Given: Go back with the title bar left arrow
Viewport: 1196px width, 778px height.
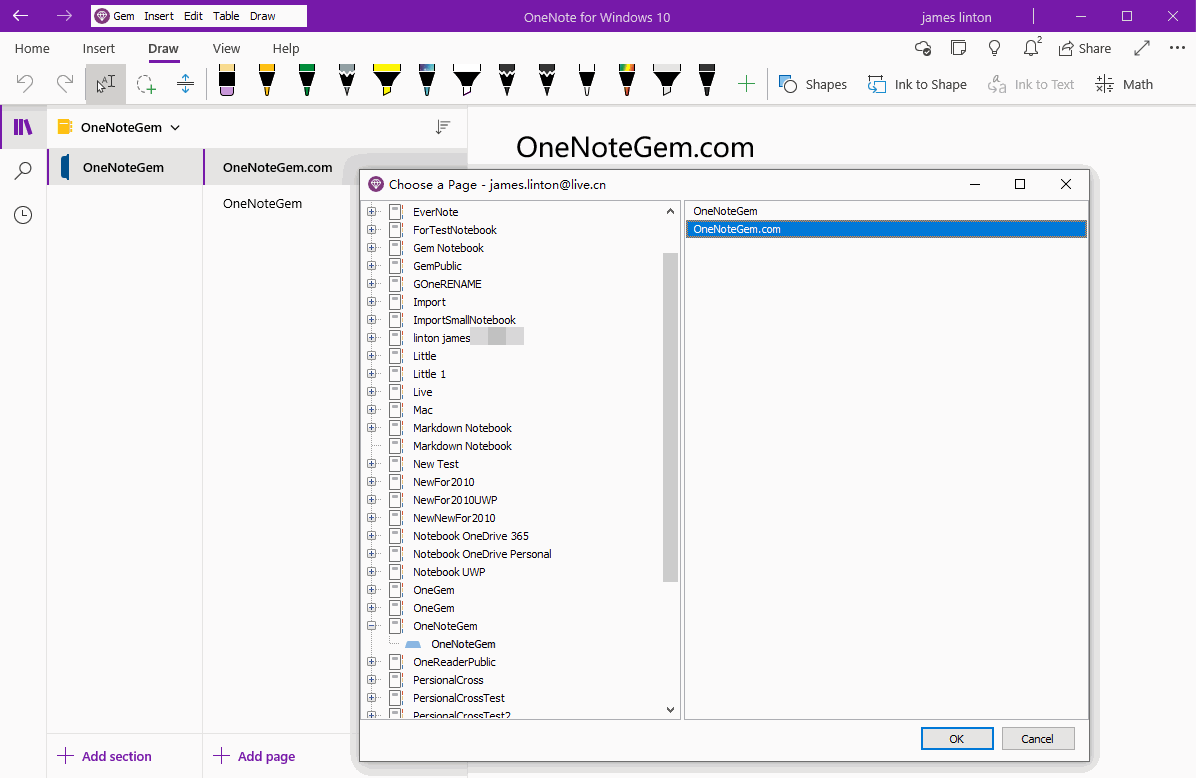Looking at the screenshot, I should coord(21,16).
